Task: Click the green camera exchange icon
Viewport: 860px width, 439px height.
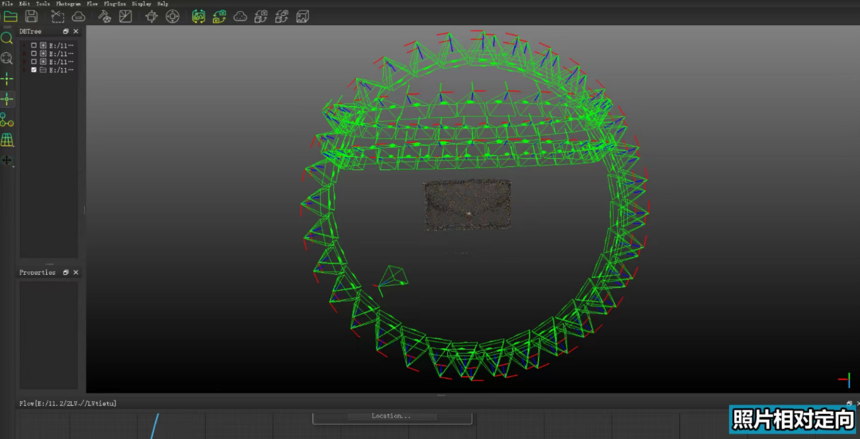Action: tap(219, 16)
